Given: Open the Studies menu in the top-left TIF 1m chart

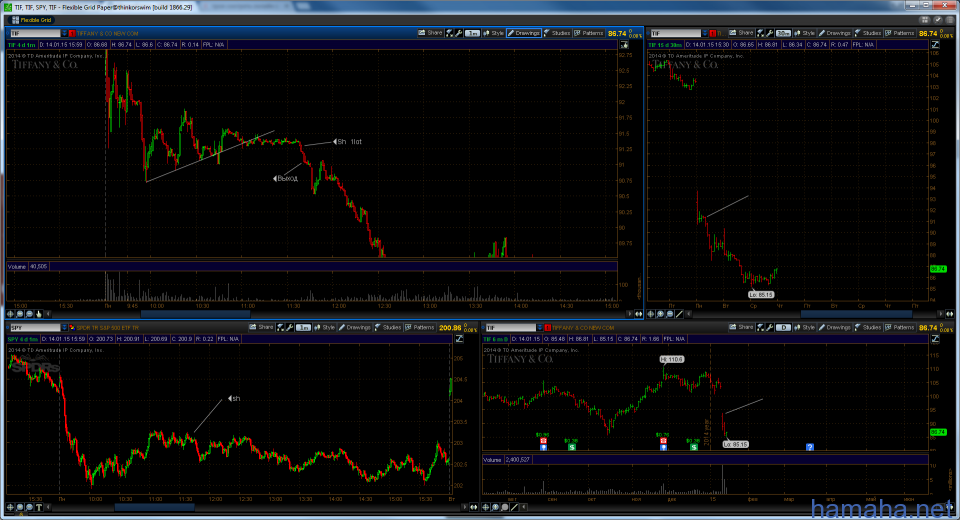Looking at the screenshot, I should tap(557, 33).
